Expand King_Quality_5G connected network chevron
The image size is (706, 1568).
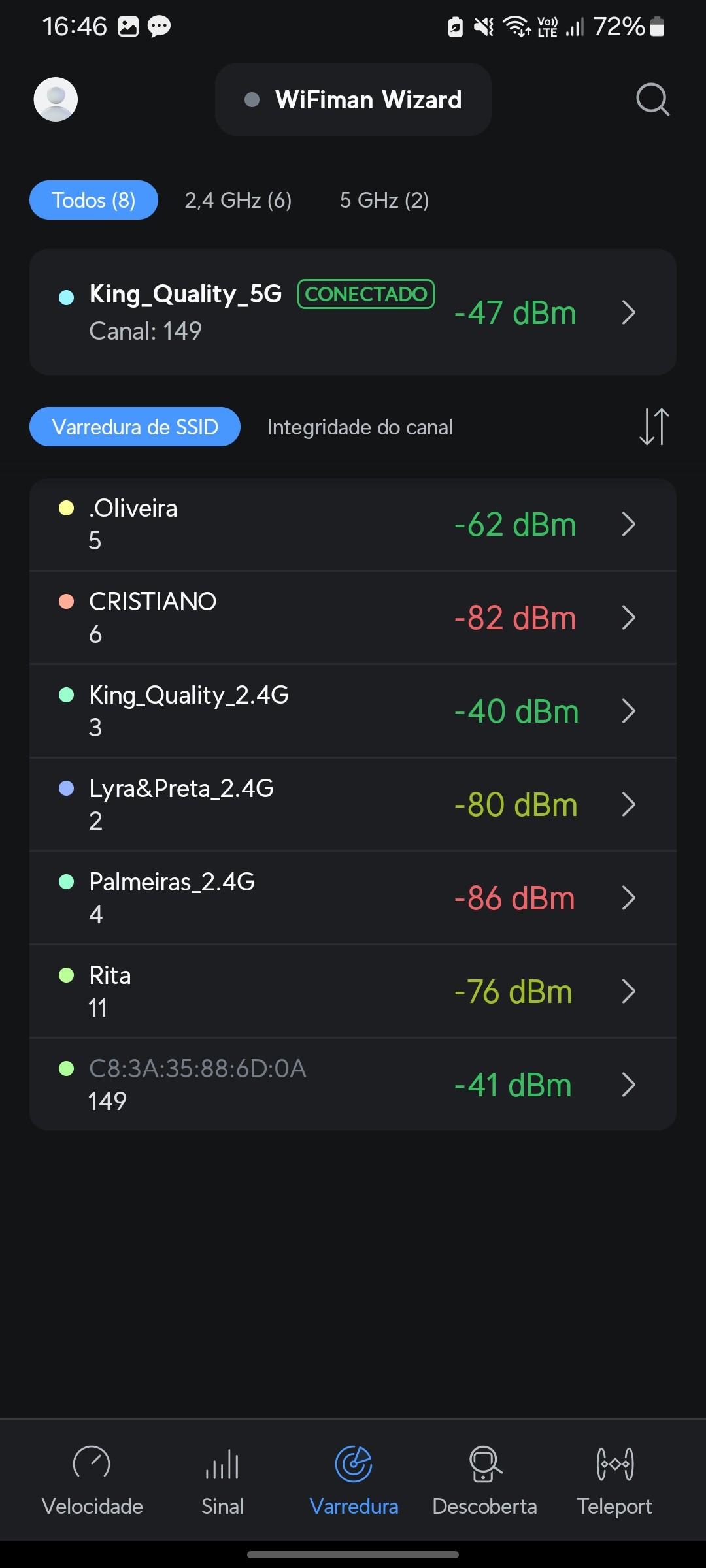pyautogui.click(x=628, y=312)
